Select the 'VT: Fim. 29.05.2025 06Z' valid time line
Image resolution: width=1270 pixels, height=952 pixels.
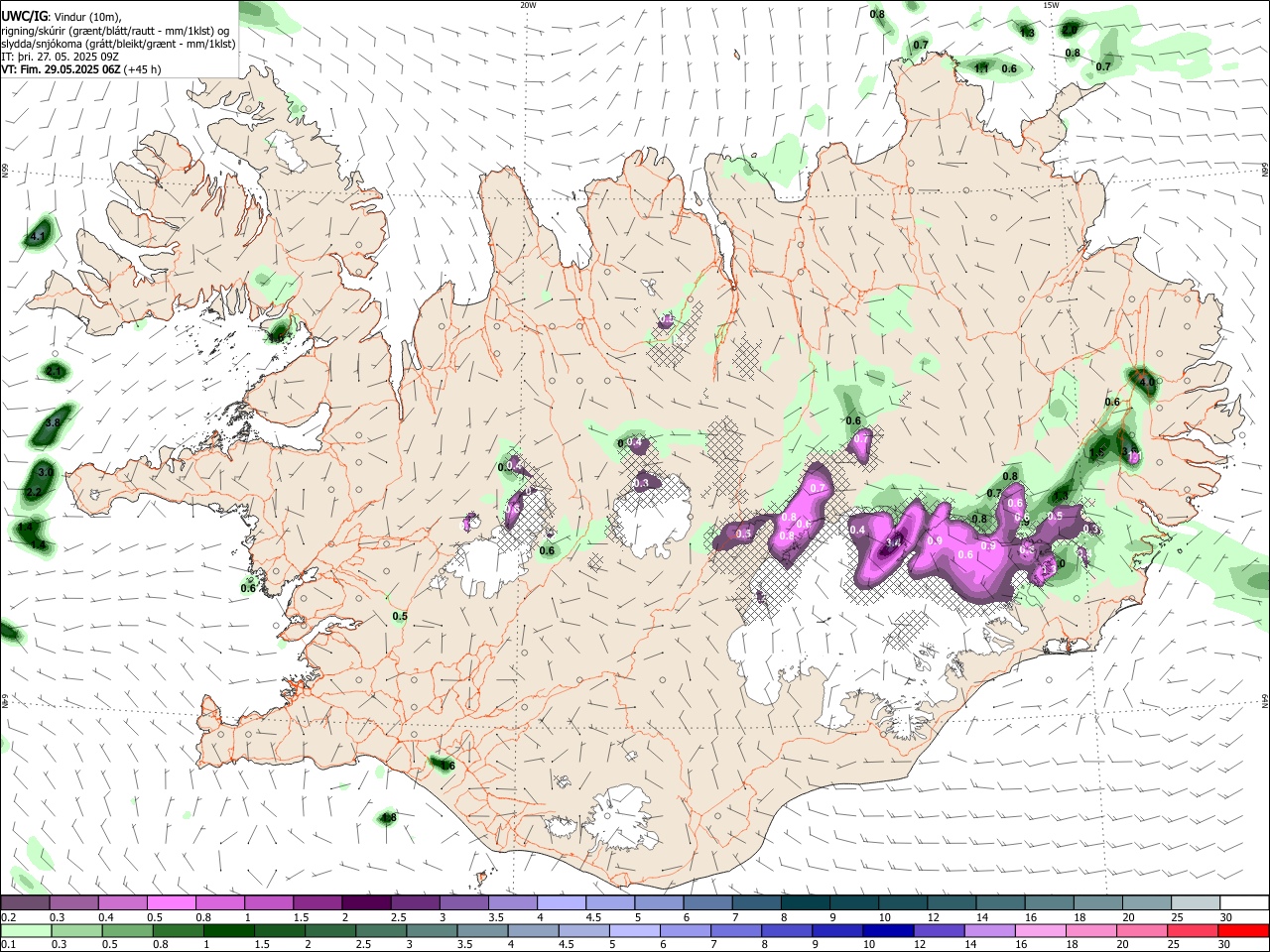(x=62, y=69)
